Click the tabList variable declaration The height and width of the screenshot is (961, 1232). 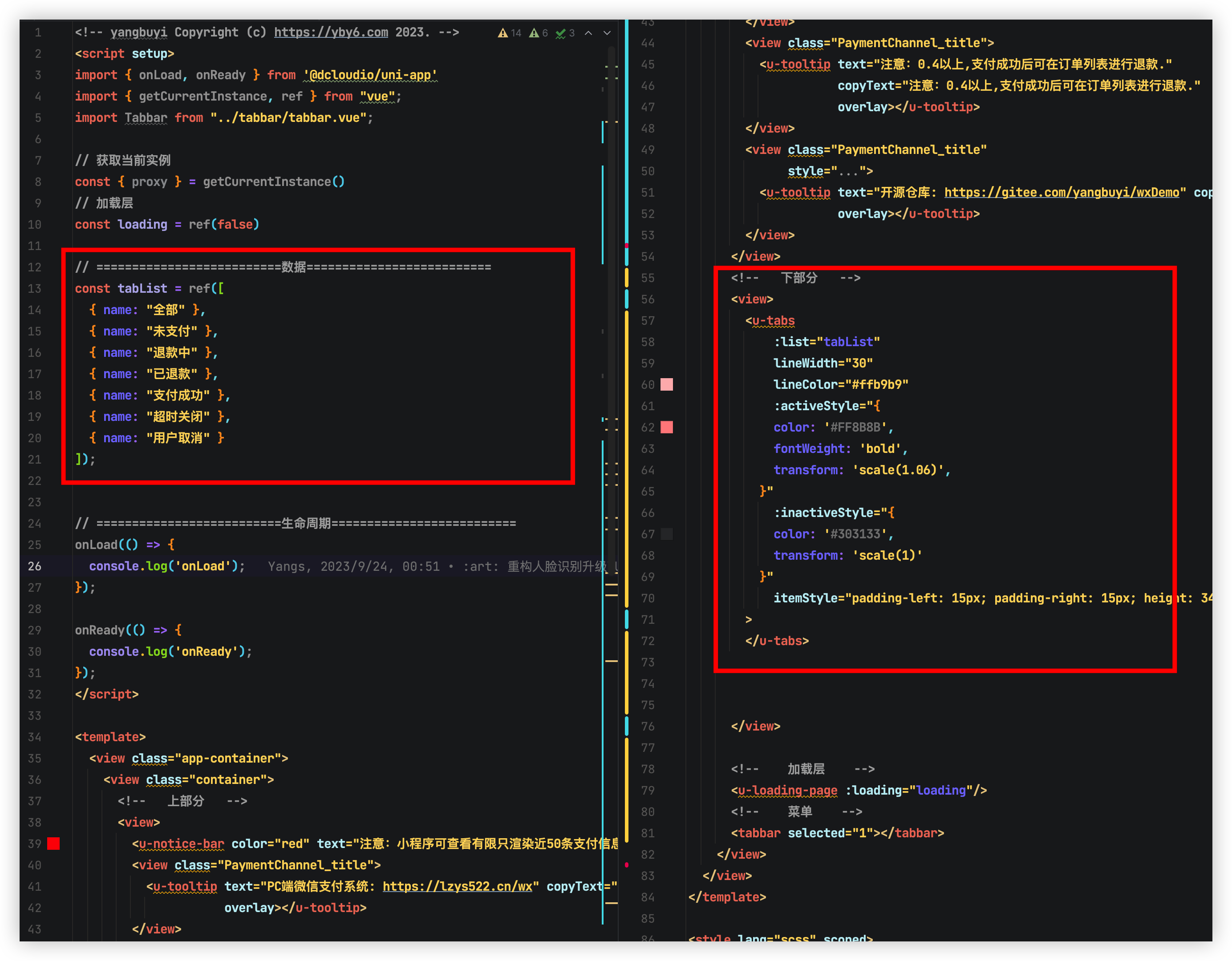click(x=142, y=289)
